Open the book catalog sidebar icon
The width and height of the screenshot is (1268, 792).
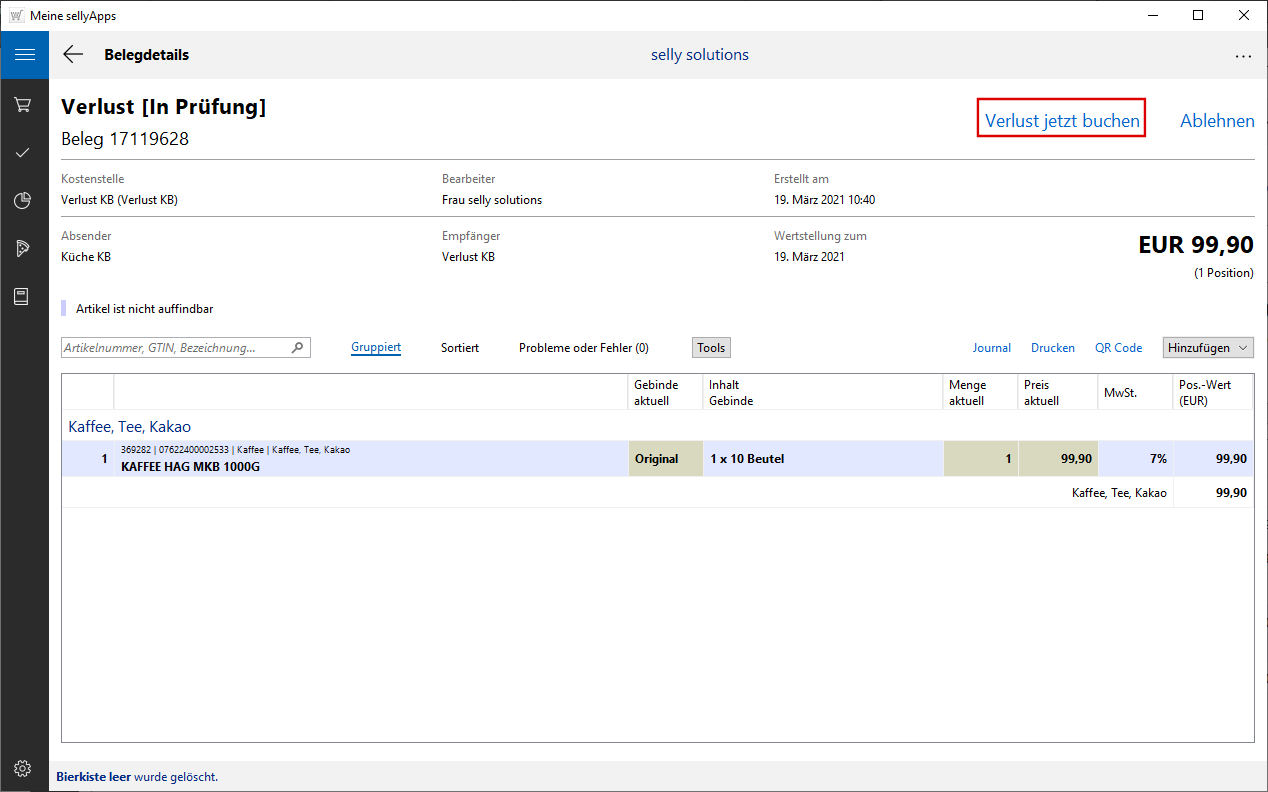pyautogui.click(x=23, y=297)
